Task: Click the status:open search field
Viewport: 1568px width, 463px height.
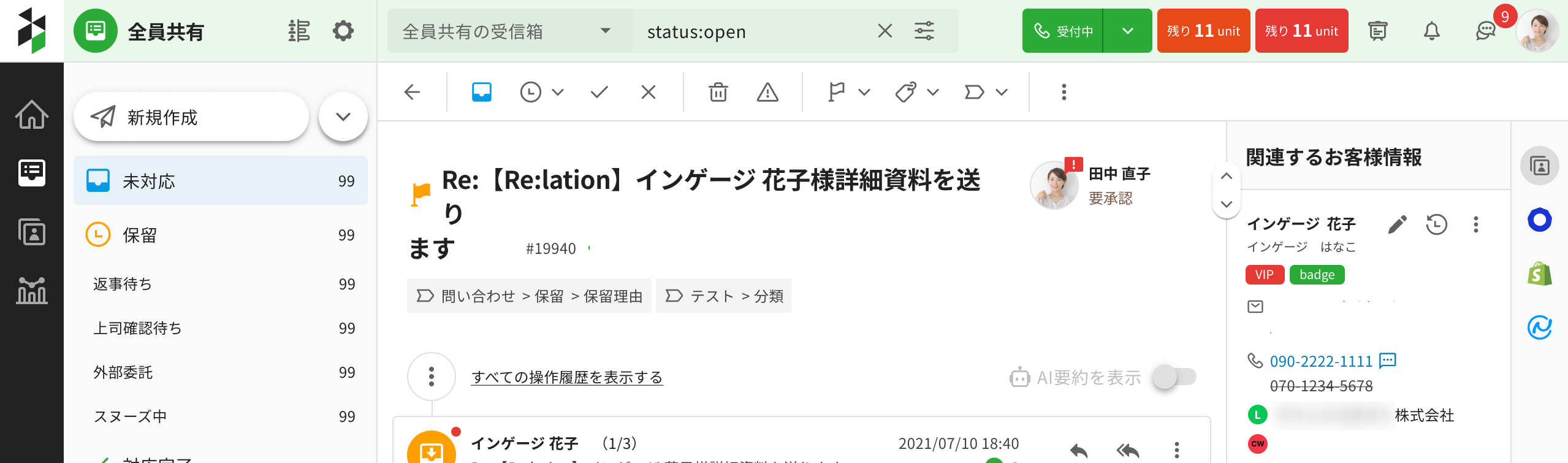Action: point(754,31)
